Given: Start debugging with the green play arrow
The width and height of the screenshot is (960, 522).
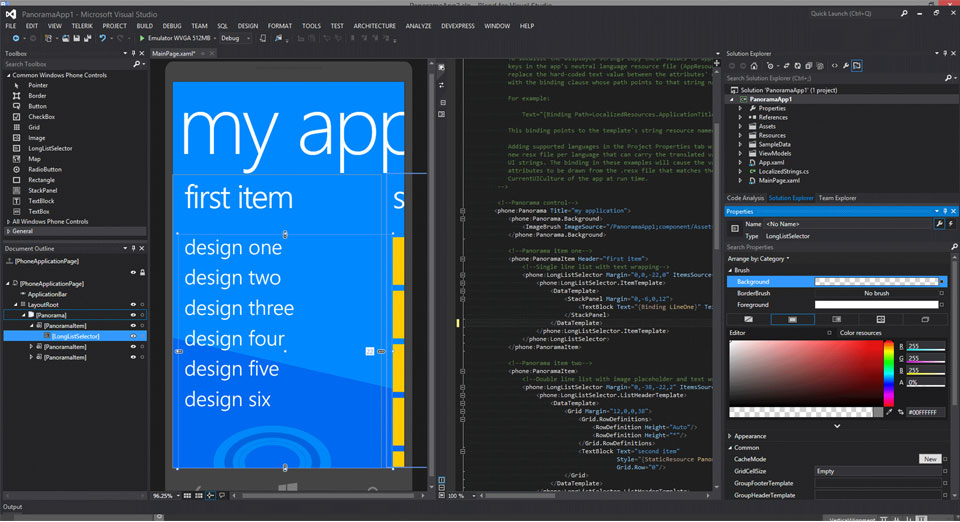Looking at the screenshot, I should pos(142,38).
